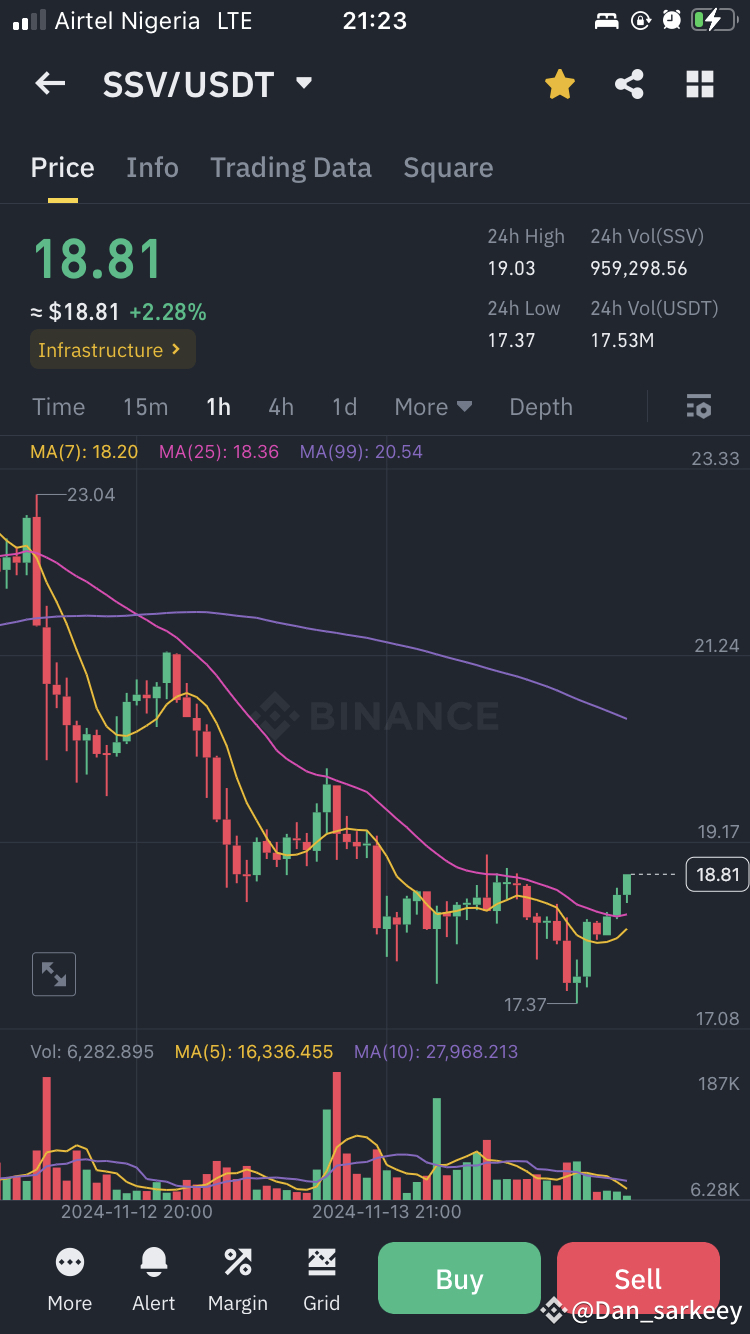
Task: Tap the More icon in bottom bar
Action: point(69,1263)
